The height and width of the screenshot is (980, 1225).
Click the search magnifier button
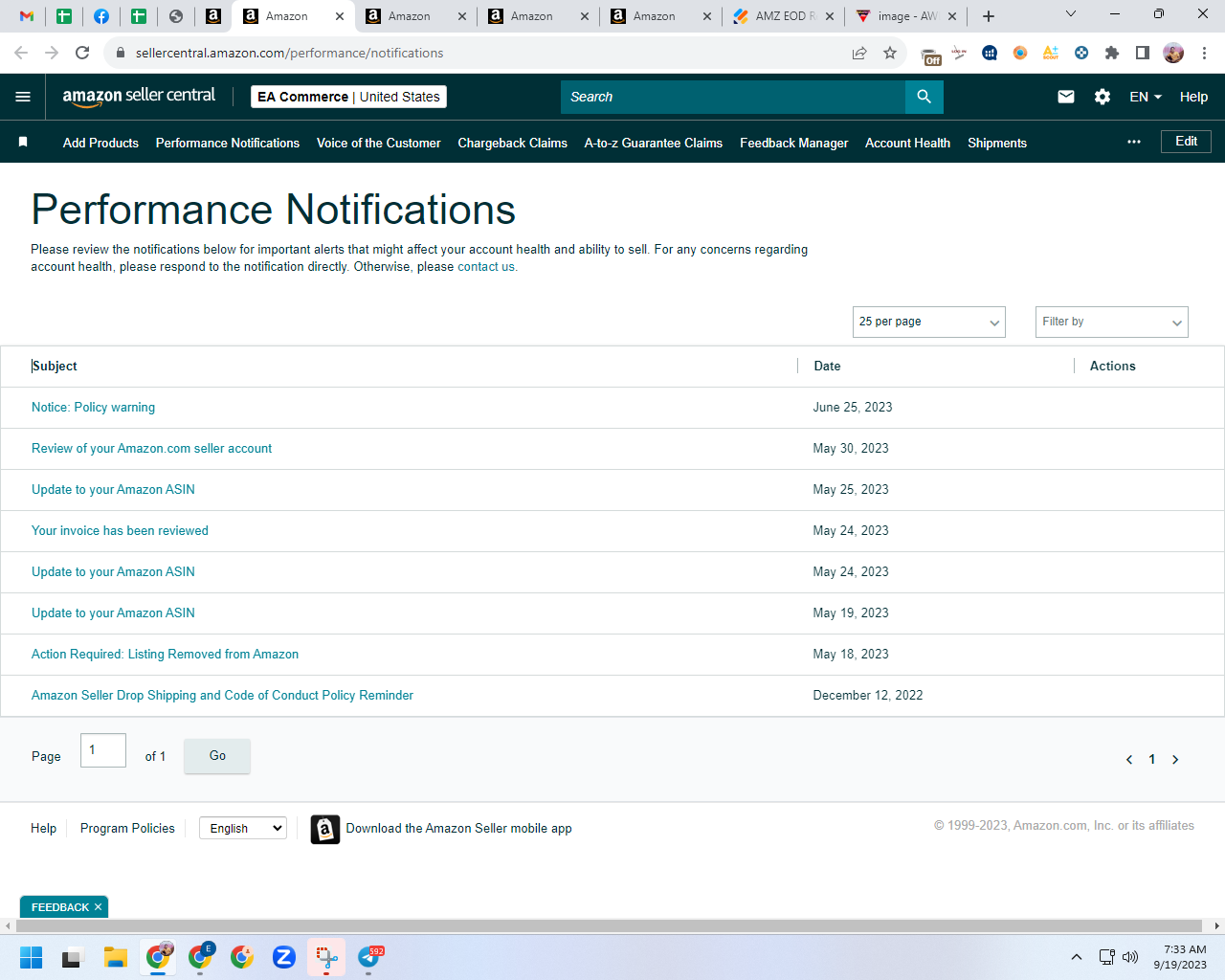(x=924, y=97)
